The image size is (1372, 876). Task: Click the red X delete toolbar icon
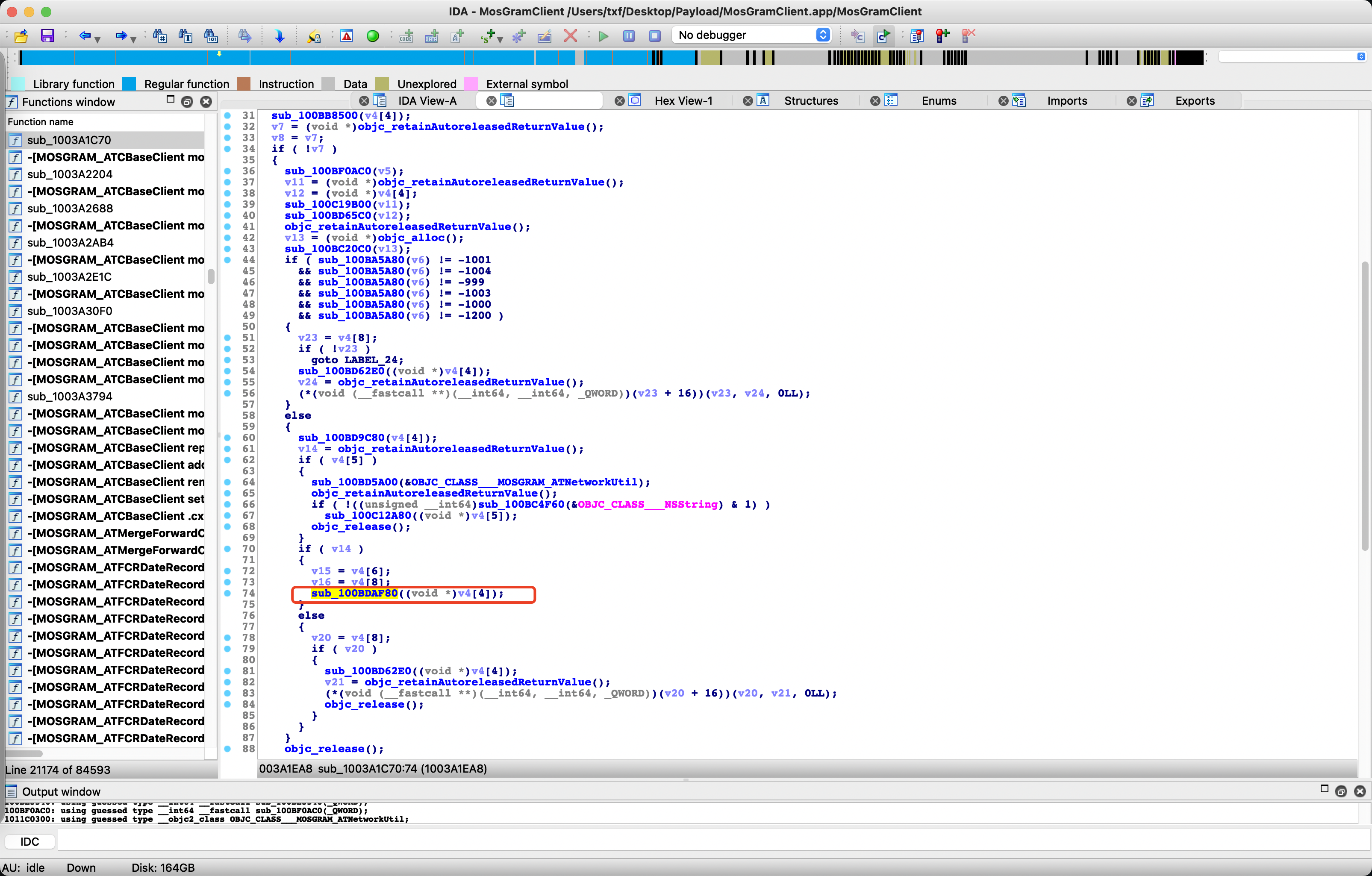pos(570,36)
